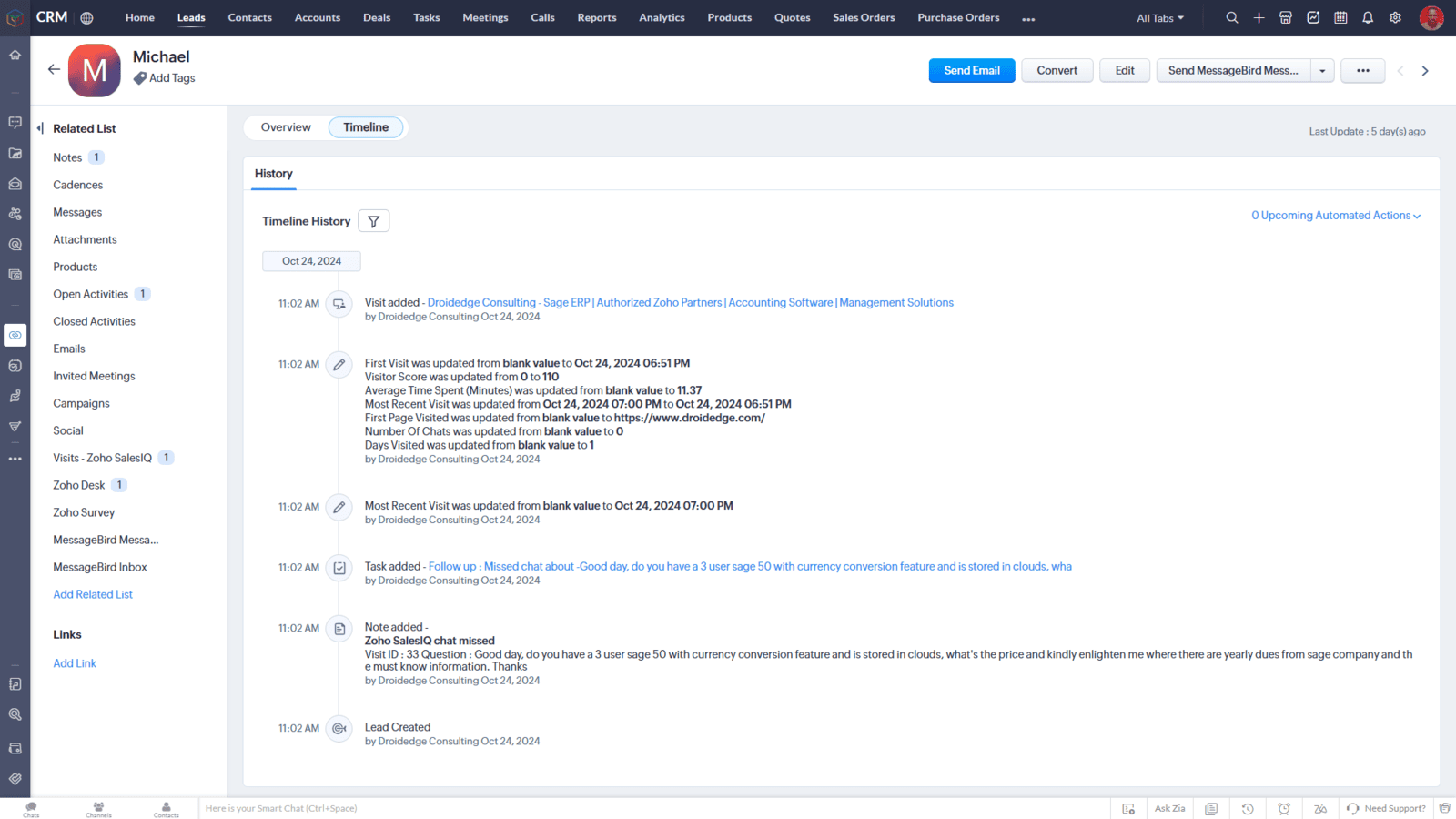Click the Oct 24, 2024 date marker
Screen dimensions: 1456x819
pos(311,261)
